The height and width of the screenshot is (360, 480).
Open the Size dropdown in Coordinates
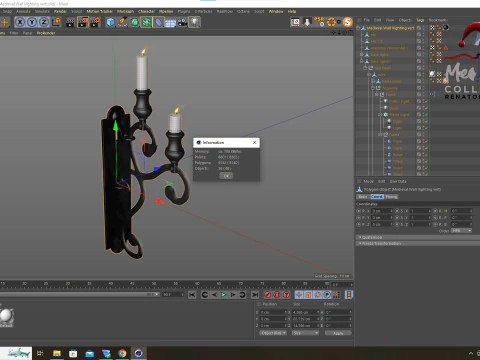305,333
